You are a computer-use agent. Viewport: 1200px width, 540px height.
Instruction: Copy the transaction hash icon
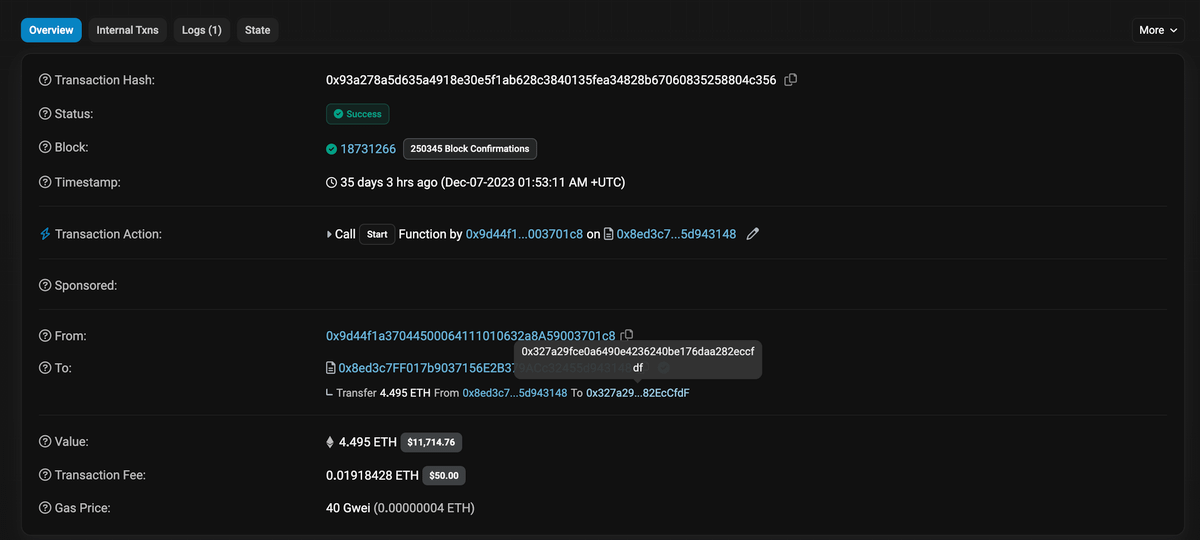(x=791, y=80)
